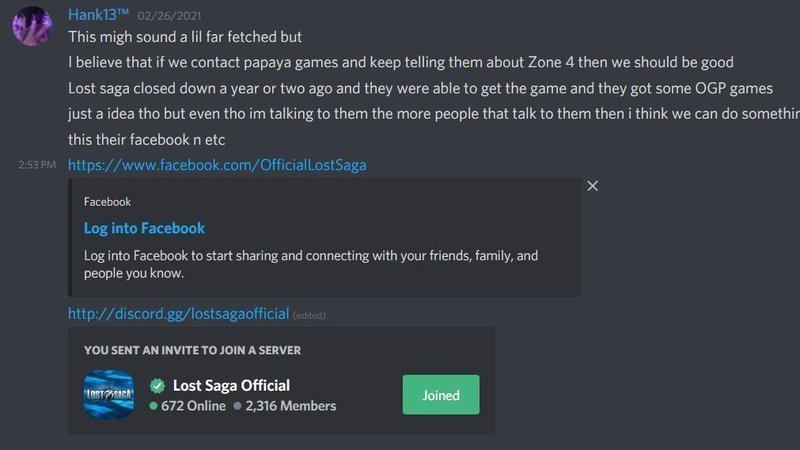Click the embed description about sharing and connecting
800x450 pixels.
point(310,264)
